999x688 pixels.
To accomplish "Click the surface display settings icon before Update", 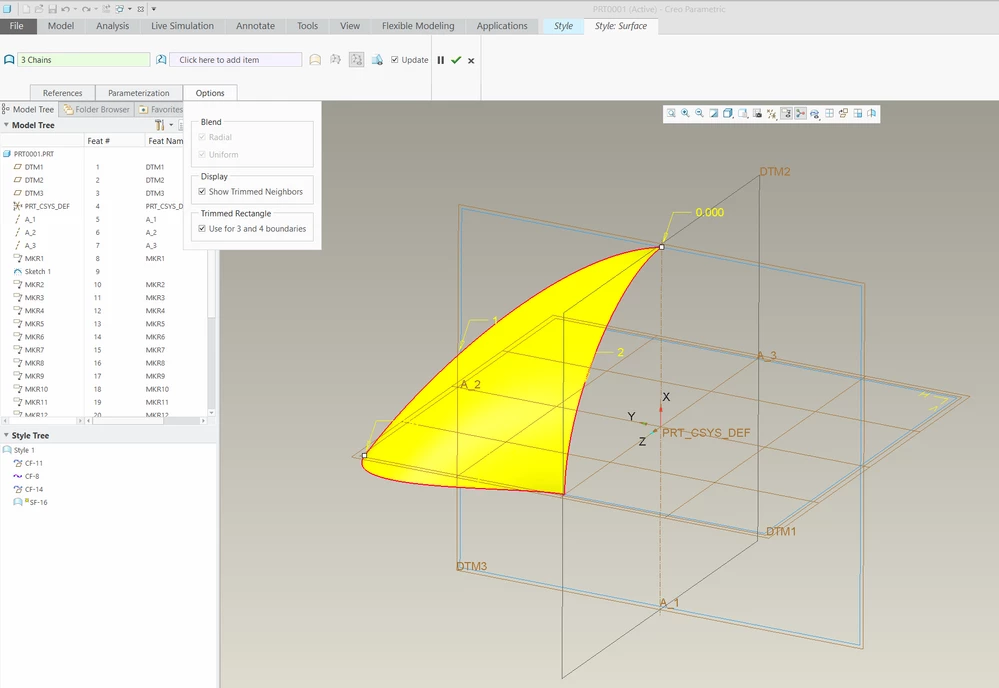I will [377, 60].
